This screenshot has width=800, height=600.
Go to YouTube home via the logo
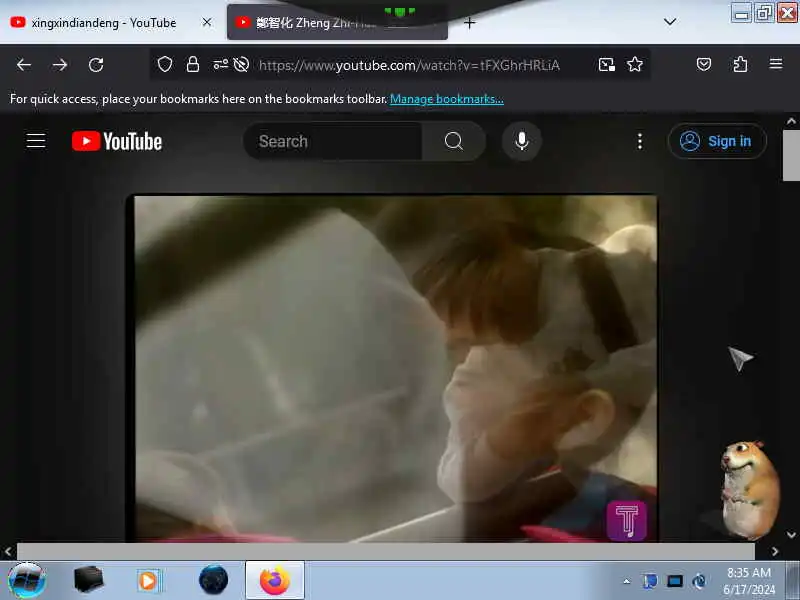click(117, 141)
